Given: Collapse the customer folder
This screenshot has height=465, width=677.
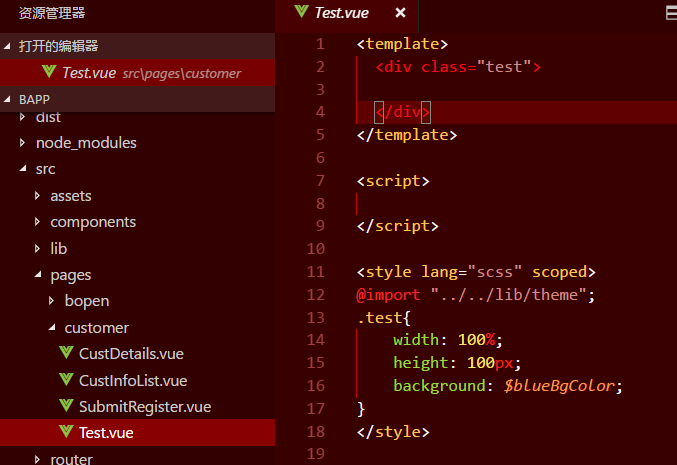Looking at the screenshot, I should coord(52,327).
